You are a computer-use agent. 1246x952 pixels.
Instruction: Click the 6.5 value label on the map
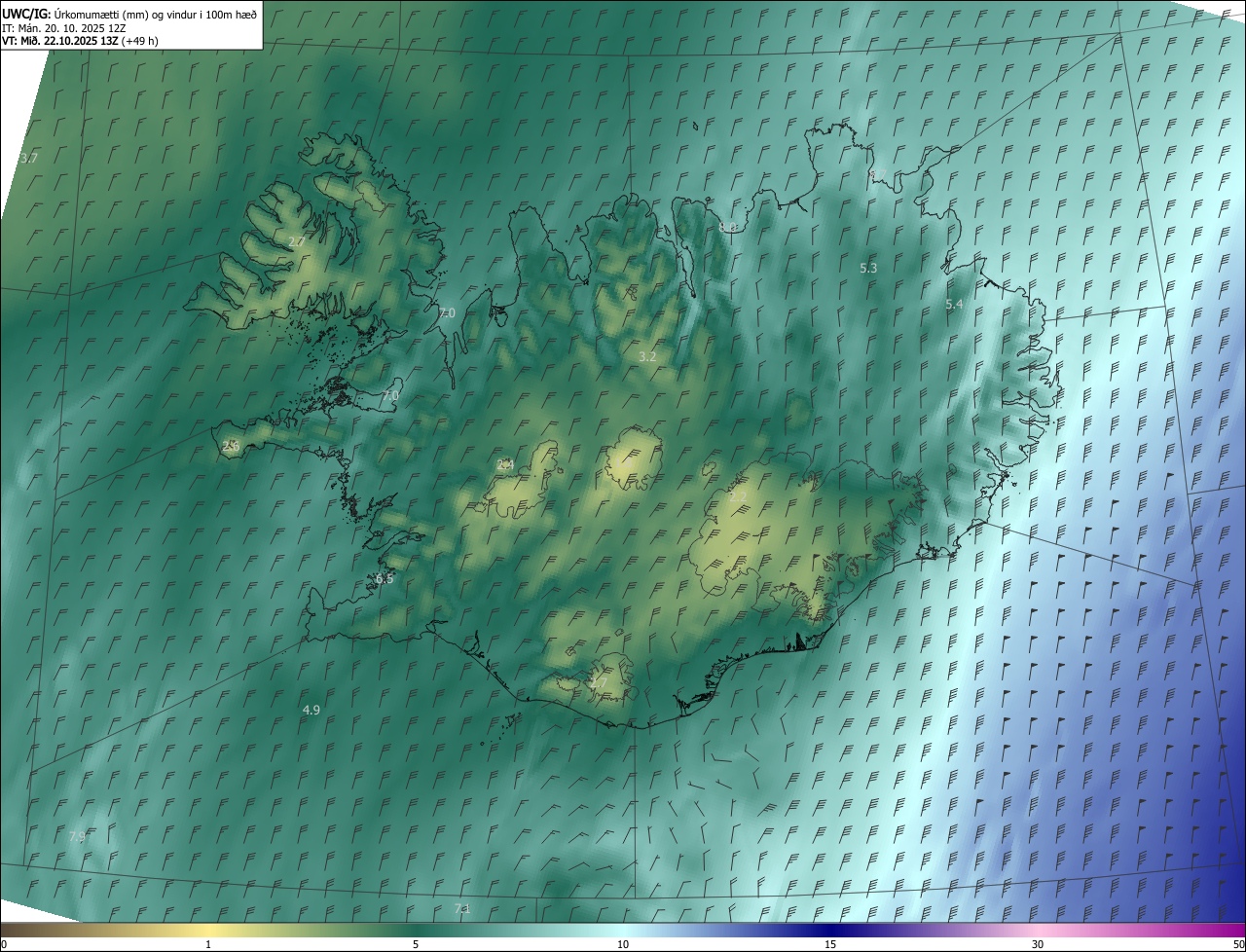tap(385, 578)
